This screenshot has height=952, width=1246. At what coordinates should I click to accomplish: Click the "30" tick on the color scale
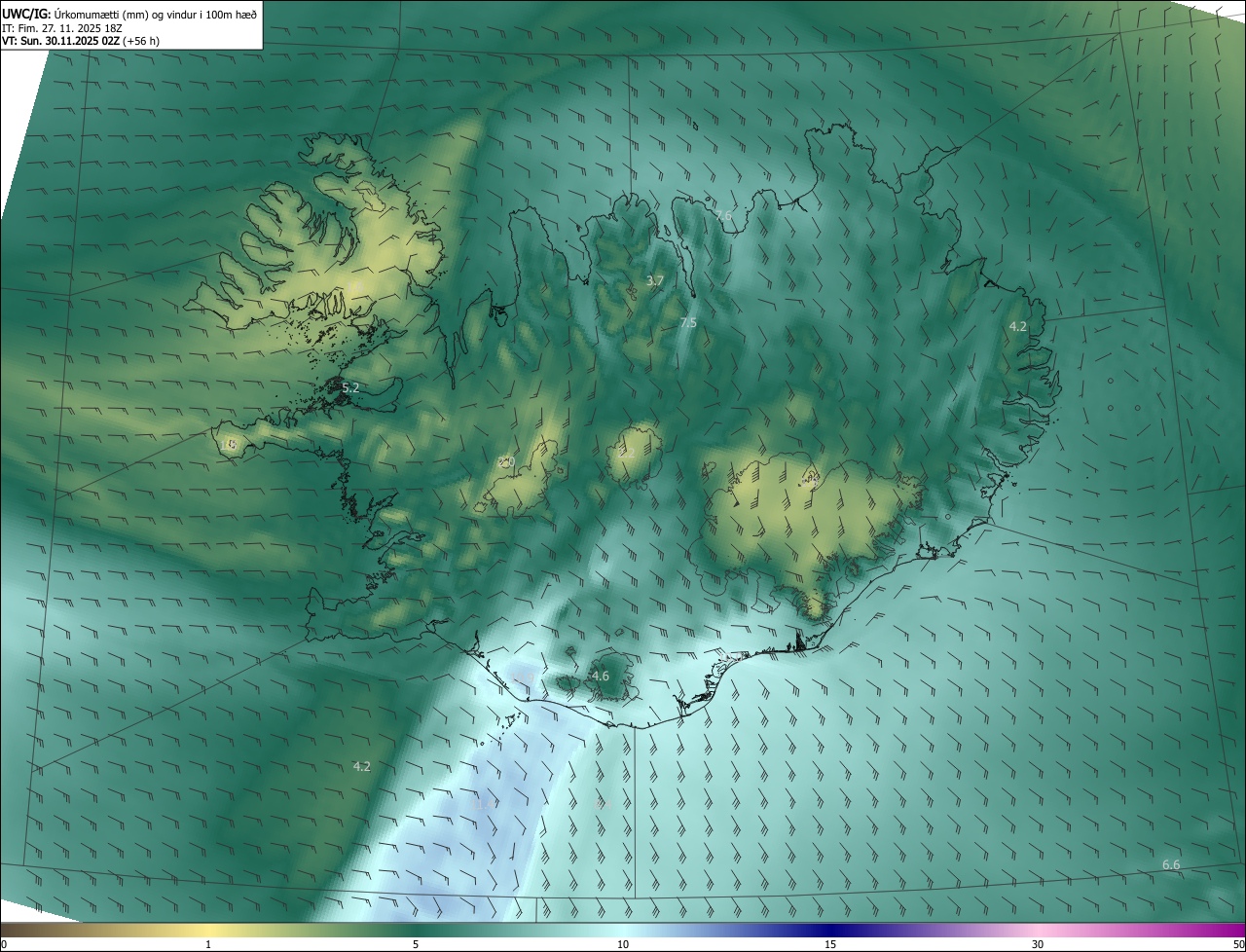[x=1038, y=944]
